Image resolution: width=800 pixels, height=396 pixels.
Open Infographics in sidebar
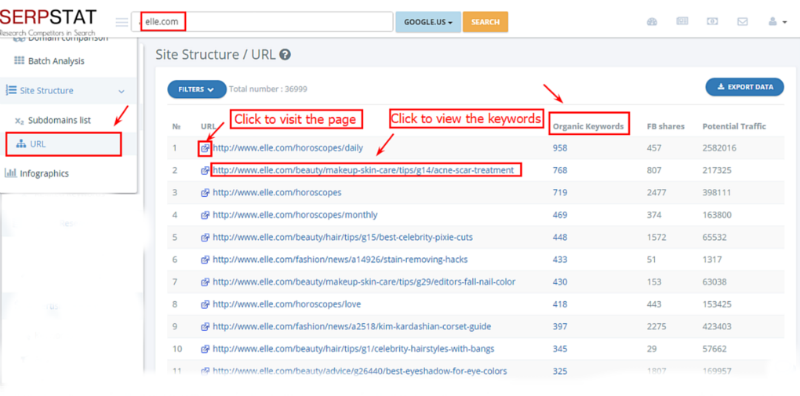(x=44, y=174)
